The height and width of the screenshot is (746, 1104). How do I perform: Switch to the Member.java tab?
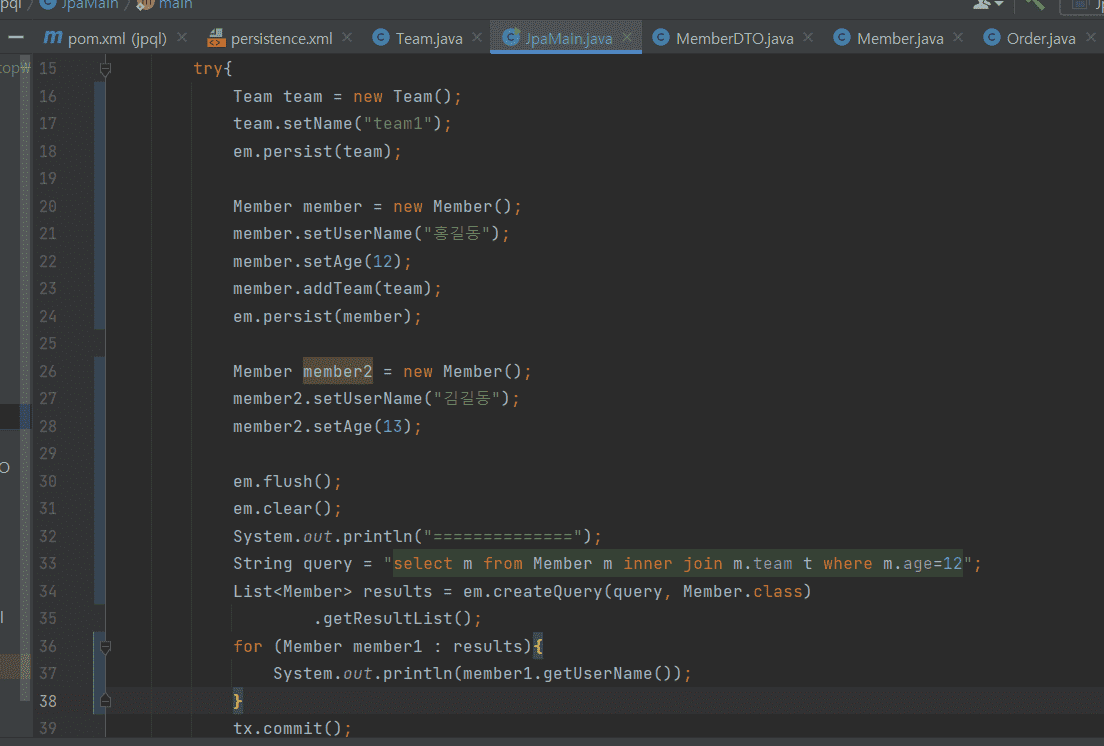tap(889, 38)
